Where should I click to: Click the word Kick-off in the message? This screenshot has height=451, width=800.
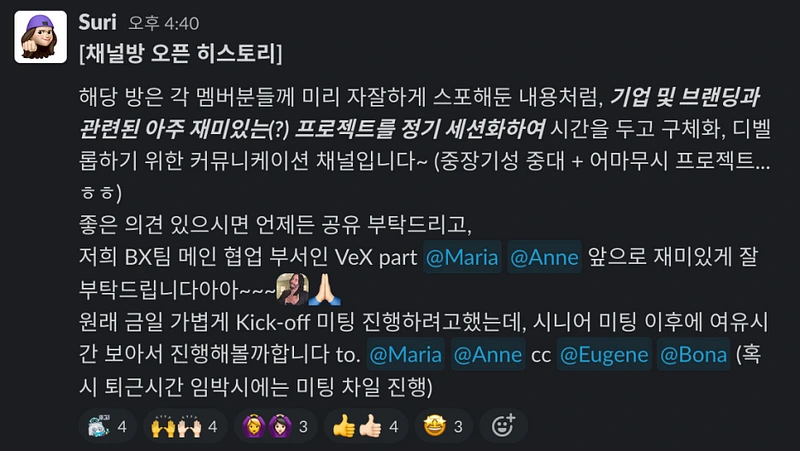pyautogui.click(x=272, y=322)
